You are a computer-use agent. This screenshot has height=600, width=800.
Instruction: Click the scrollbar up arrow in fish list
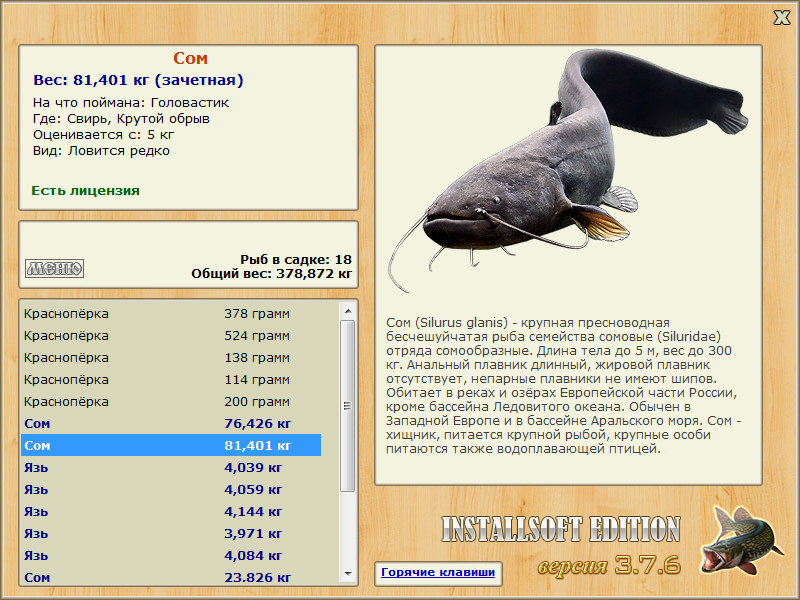coord(348,311)
